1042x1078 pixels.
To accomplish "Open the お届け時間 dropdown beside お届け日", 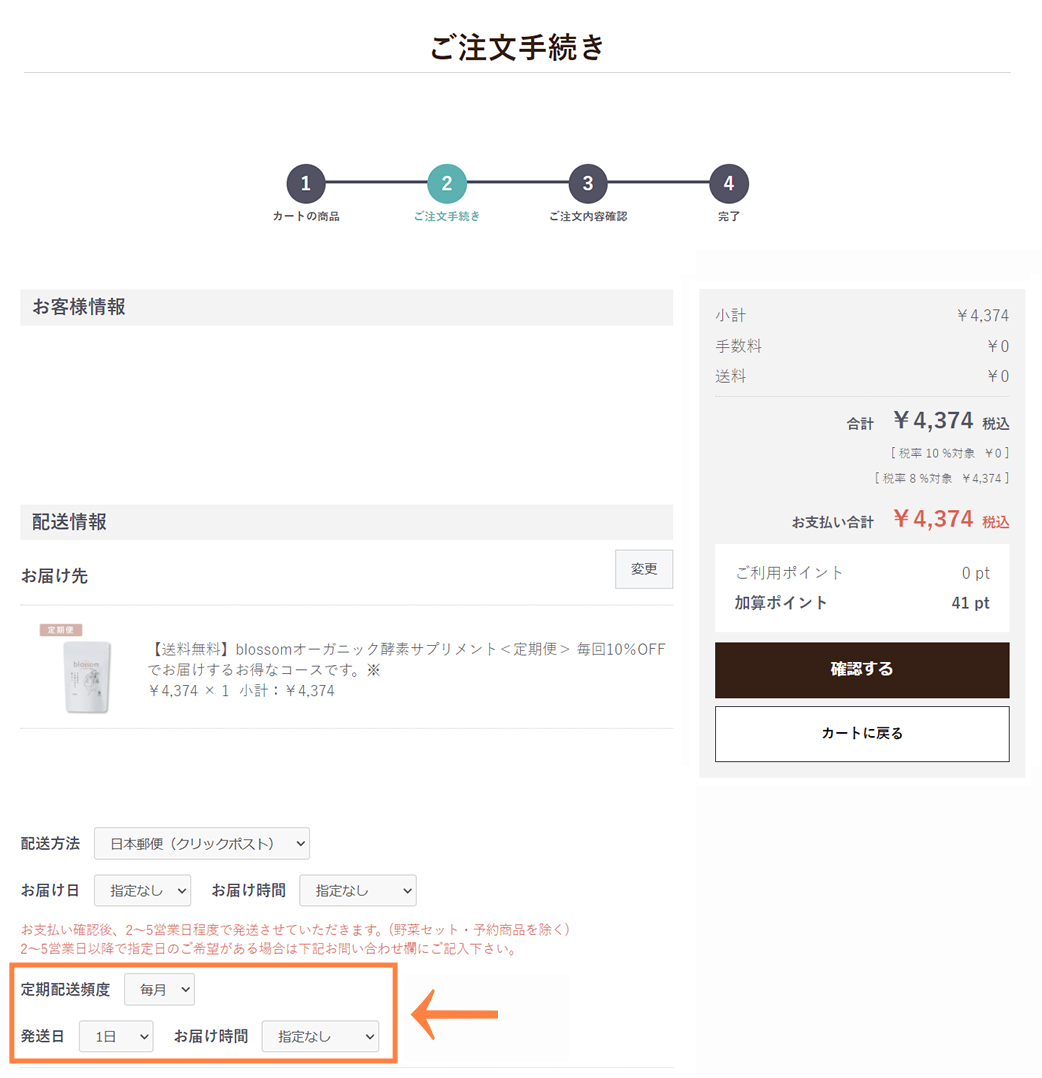I will pos(357,890).
